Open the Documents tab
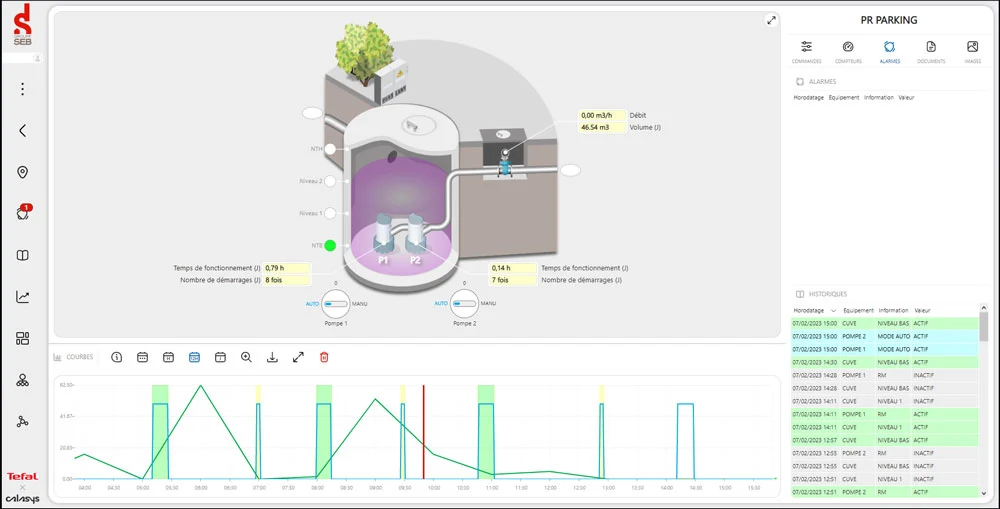 pyautogui.click(x=931, y=52)
